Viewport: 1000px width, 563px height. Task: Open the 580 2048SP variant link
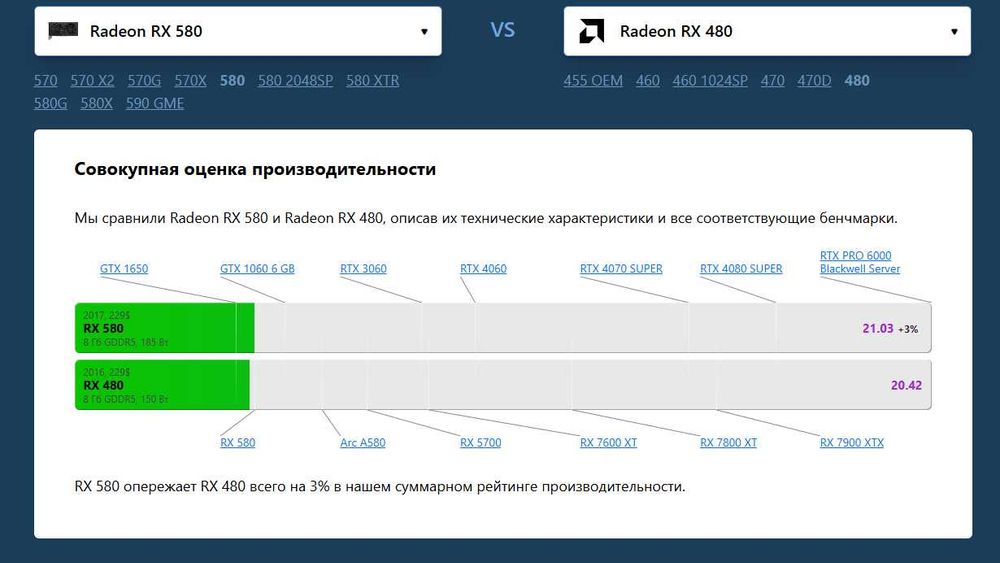(x=295, y=80)
